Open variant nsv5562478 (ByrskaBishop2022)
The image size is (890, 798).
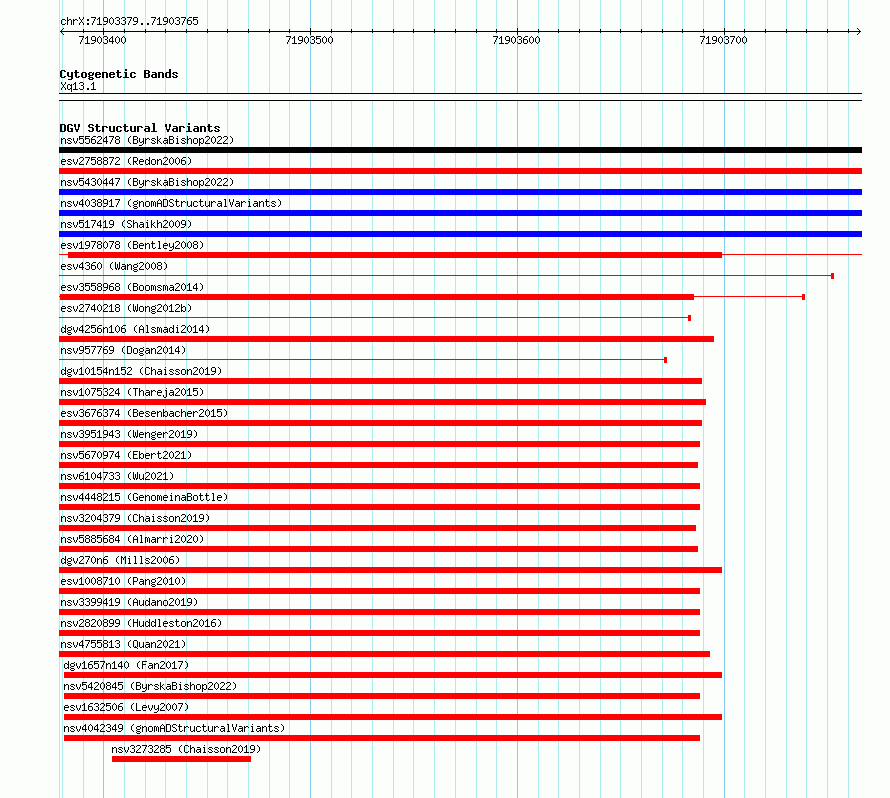[x=147, y=140]
